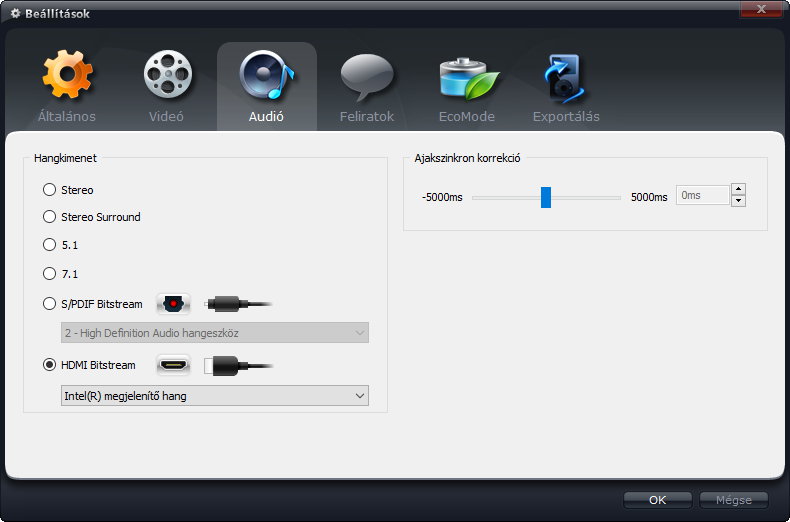
Task: Click the orange gear Általános icon
Action: coord(67,74)
